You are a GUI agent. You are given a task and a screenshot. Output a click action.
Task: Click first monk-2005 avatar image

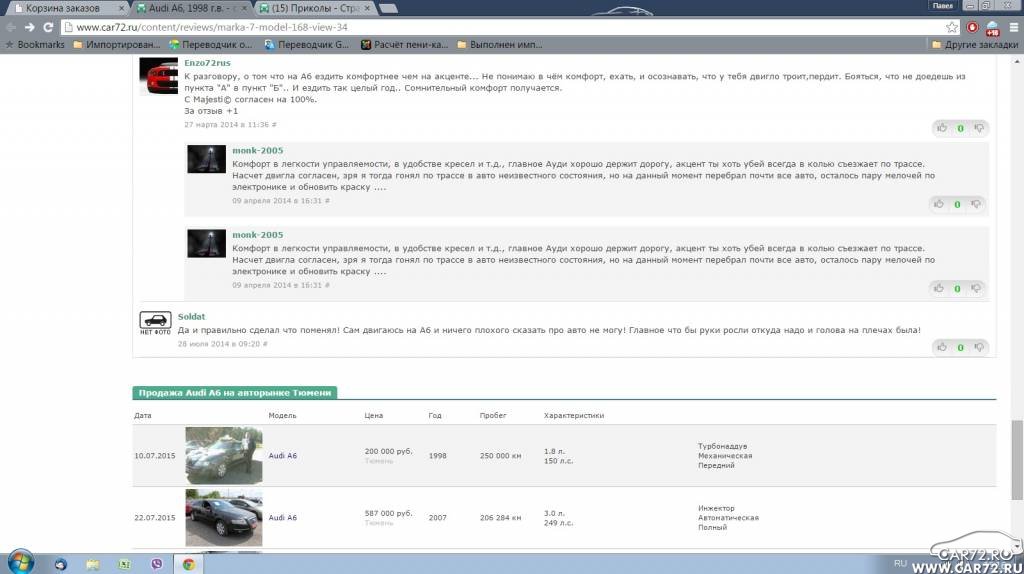206,159
